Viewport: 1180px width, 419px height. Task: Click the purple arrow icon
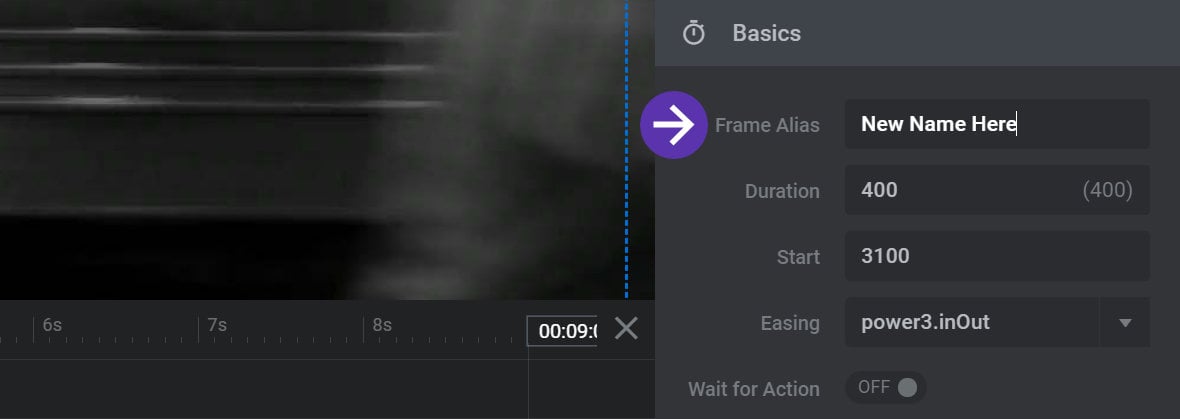674,125
